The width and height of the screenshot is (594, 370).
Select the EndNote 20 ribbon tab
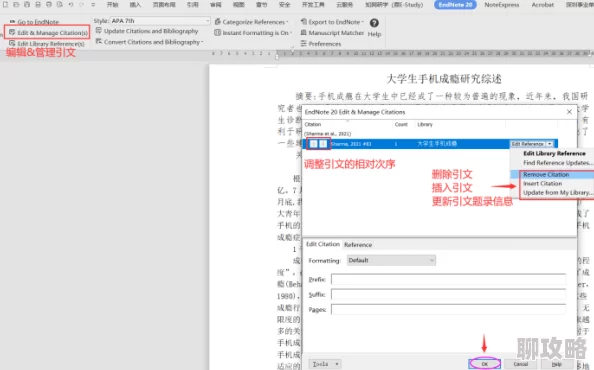(x=455, y=5)
